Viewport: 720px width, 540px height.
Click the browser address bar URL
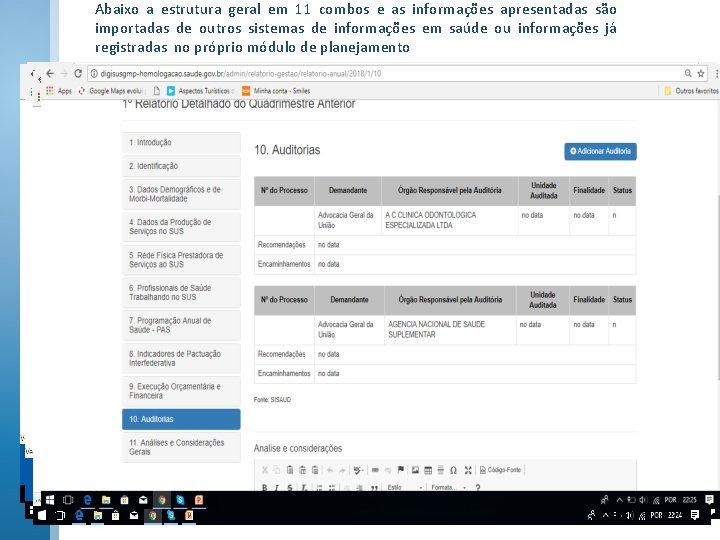tap(241, 73)
